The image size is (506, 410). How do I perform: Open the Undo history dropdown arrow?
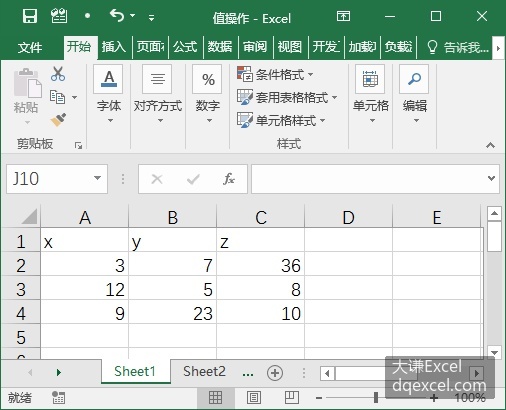133,16
